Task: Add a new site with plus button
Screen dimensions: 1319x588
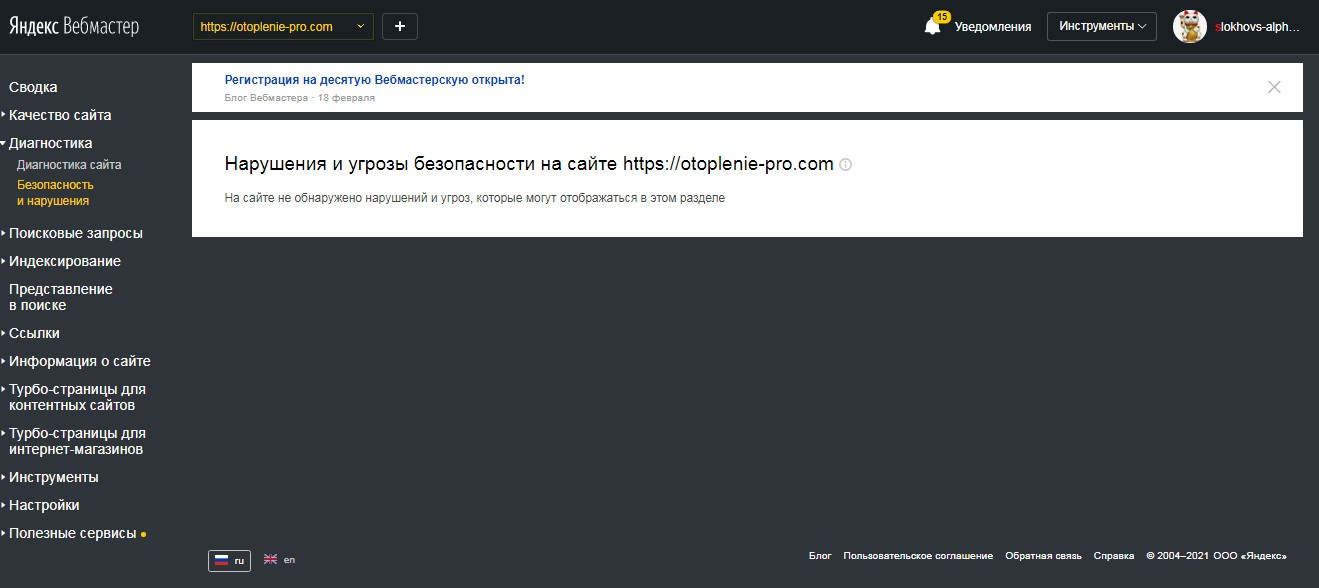Action: click(400, 27)
